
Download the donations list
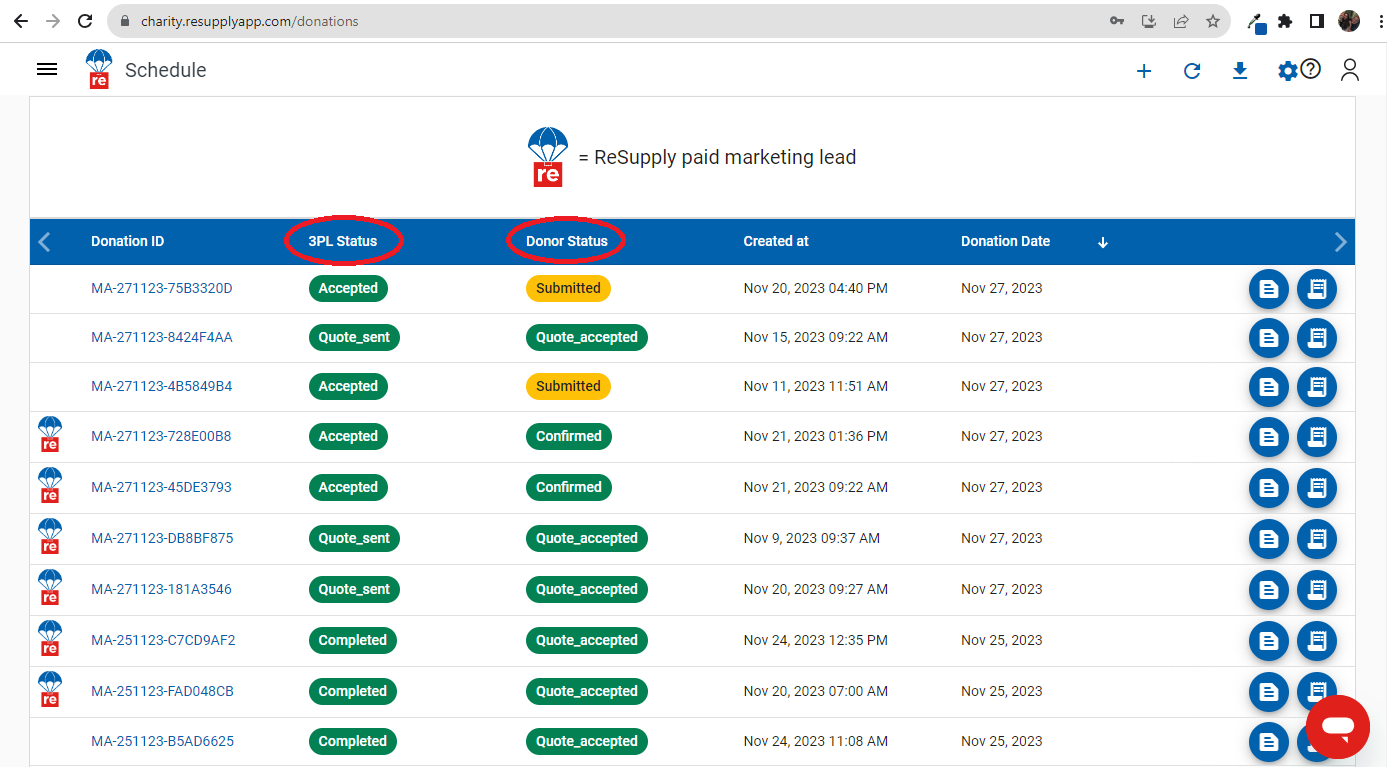tap(1240, 71)
